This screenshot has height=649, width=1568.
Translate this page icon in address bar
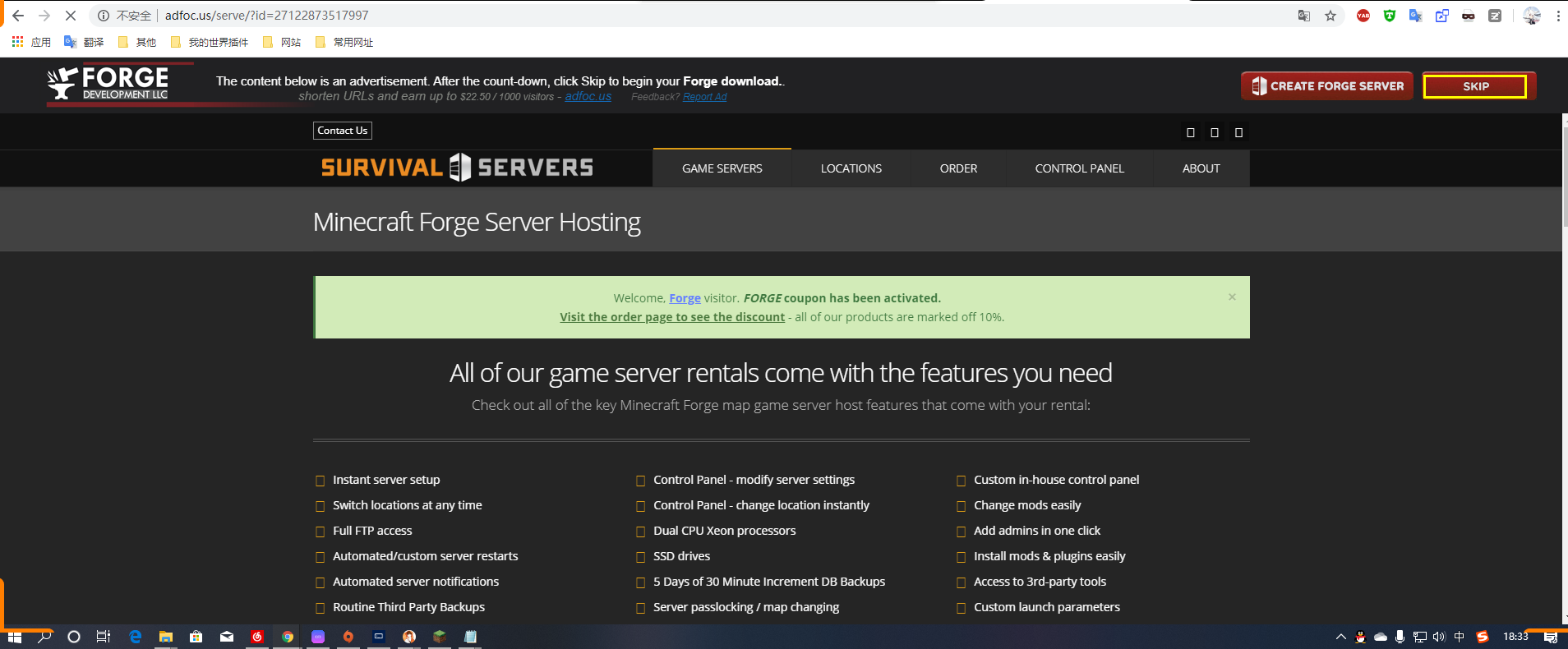1304,16
